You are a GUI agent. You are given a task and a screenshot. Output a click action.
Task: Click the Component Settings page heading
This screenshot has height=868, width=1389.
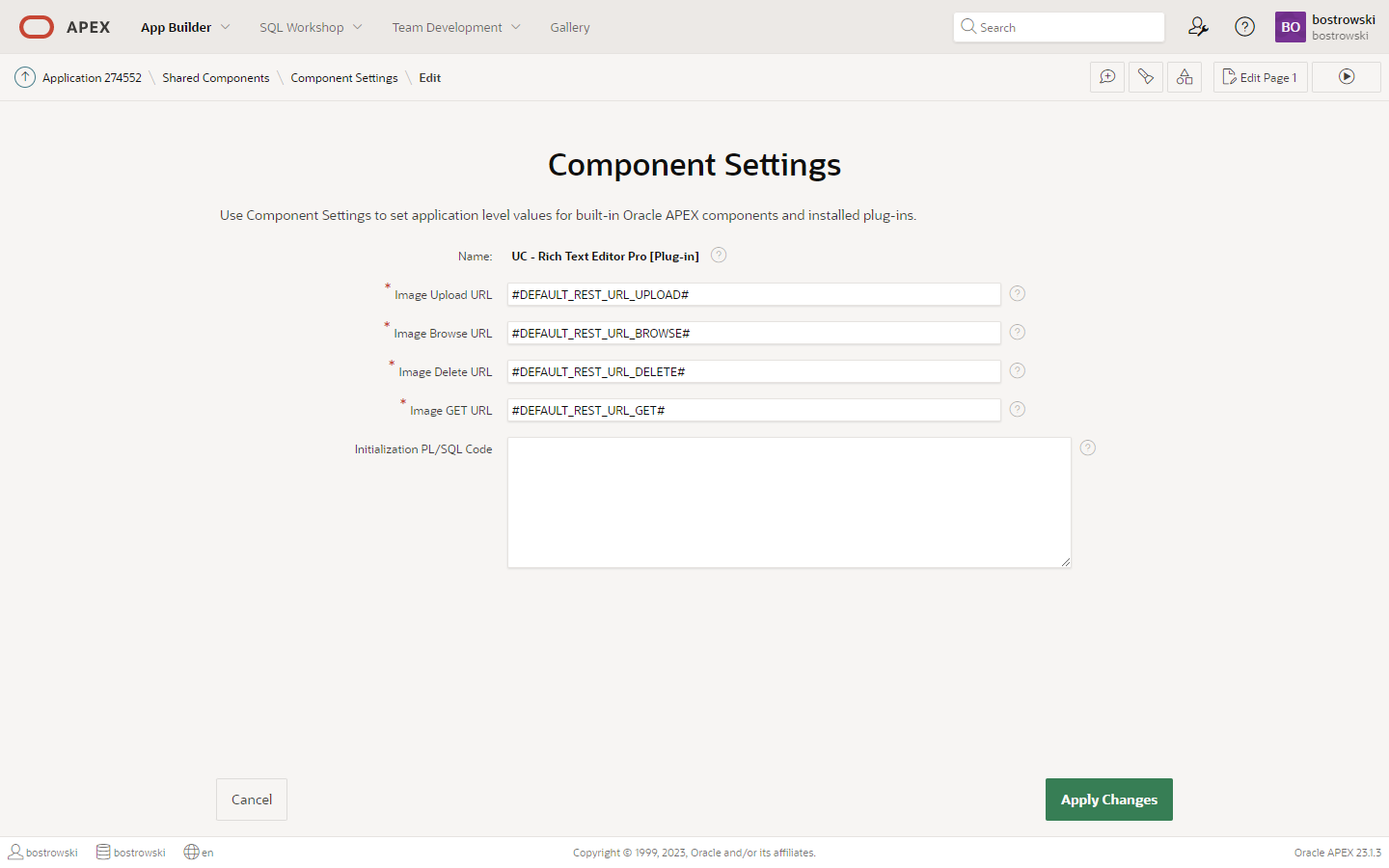694,165
